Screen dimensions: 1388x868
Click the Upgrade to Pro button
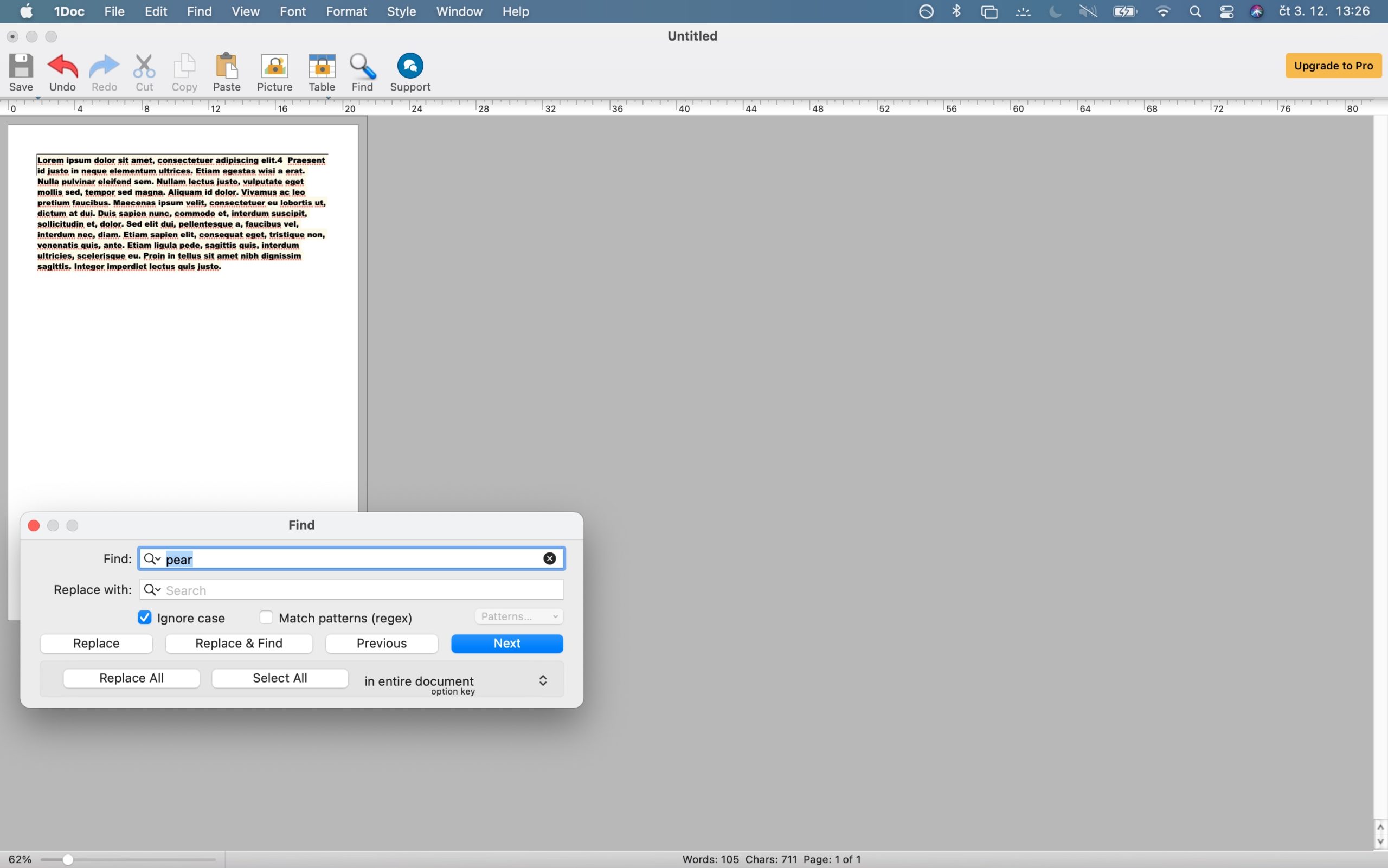[x=1333, y=66]
